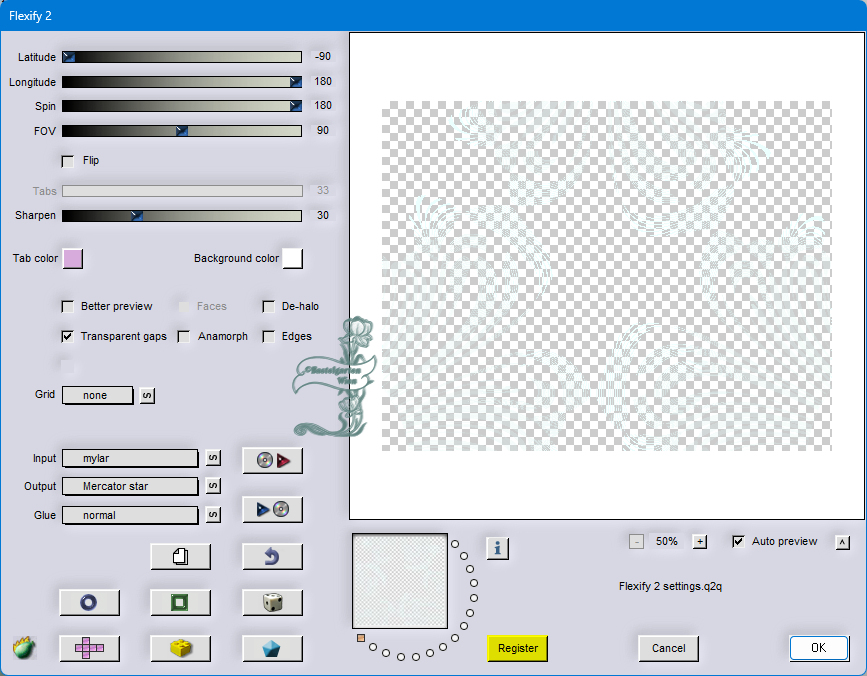867x676 pixels.
Task: Click OK to apply Flexify
Action: [819, 648]
